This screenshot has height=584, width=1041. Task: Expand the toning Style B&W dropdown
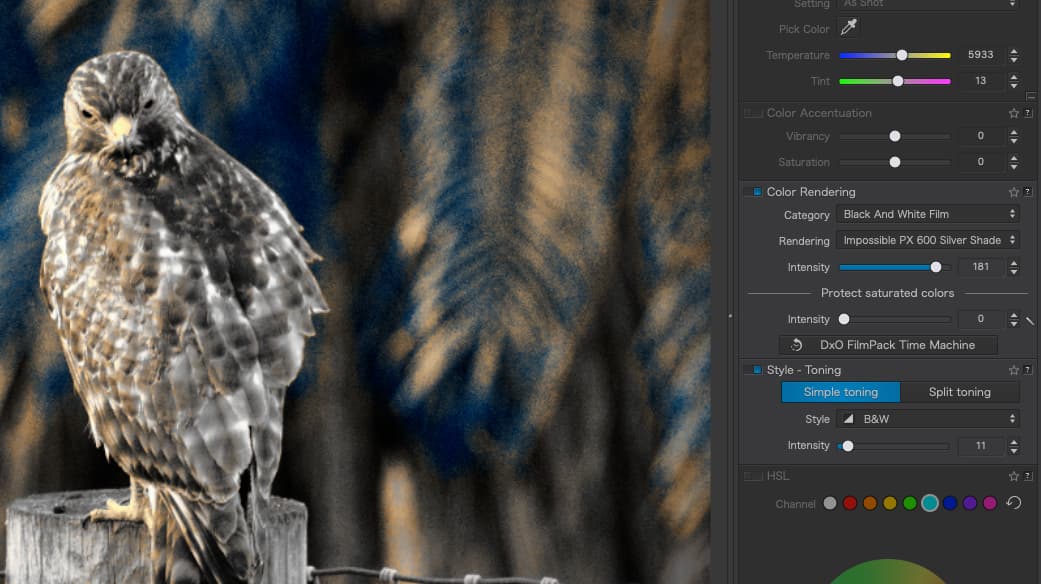click(x=929, y=419)
